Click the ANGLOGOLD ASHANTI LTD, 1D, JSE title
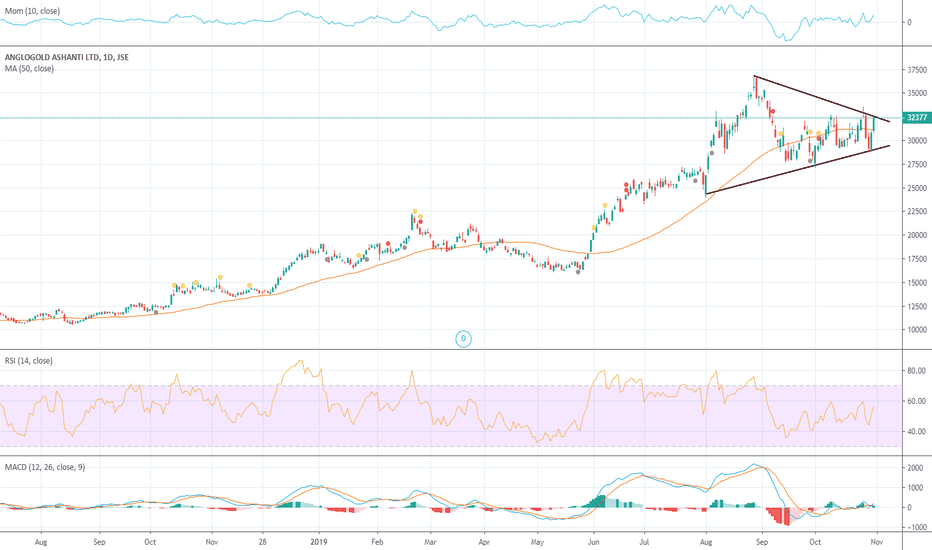The image size is (932, 550). [x=67, y=57]
